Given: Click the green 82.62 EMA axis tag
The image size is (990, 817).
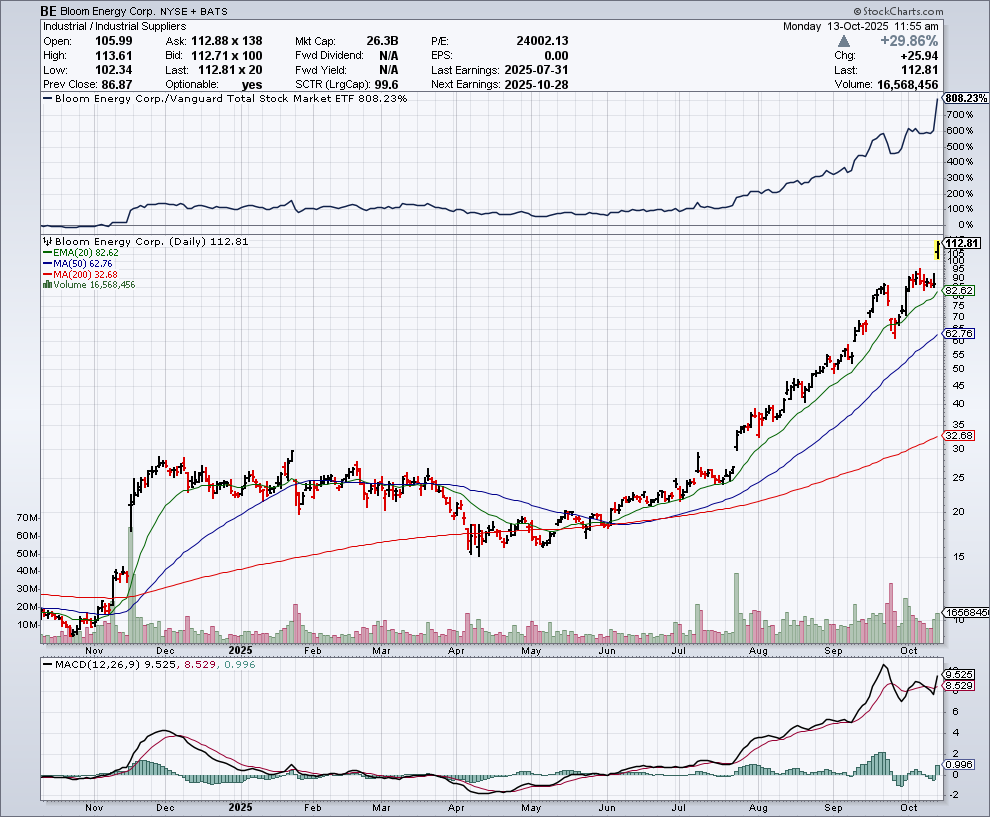Looking at the screenshot, I should tap(958, 290).
